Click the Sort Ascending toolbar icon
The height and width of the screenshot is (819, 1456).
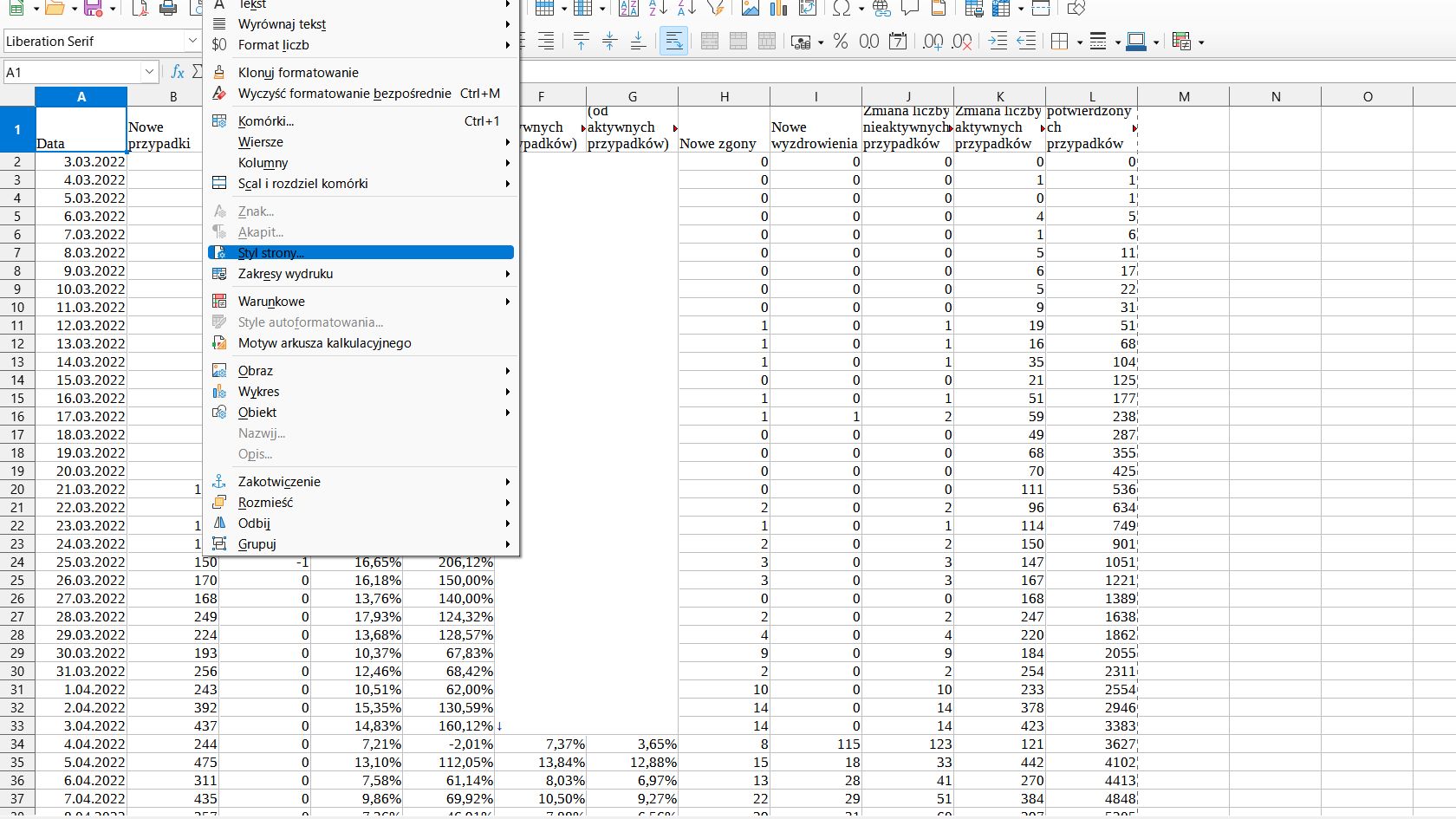659,9
